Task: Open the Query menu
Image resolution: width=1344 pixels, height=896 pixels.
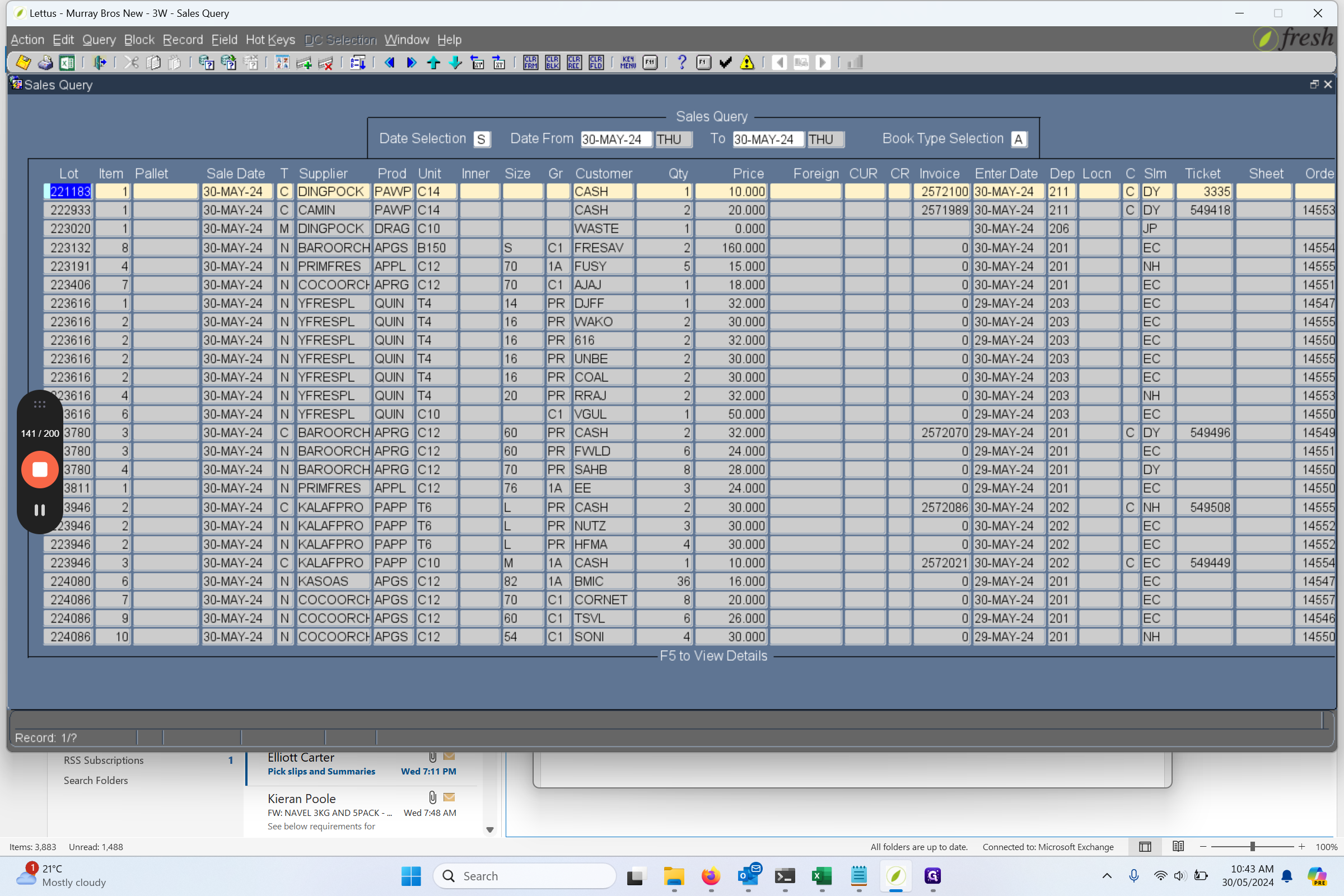Action: click(x=99, y=39)
